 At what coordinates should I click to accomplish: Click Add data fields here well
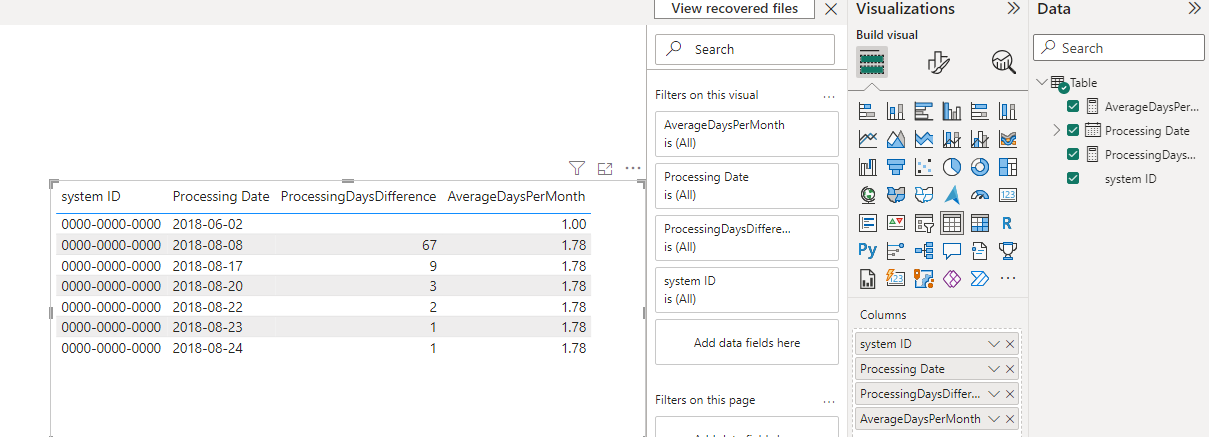[x=747, y=342]
